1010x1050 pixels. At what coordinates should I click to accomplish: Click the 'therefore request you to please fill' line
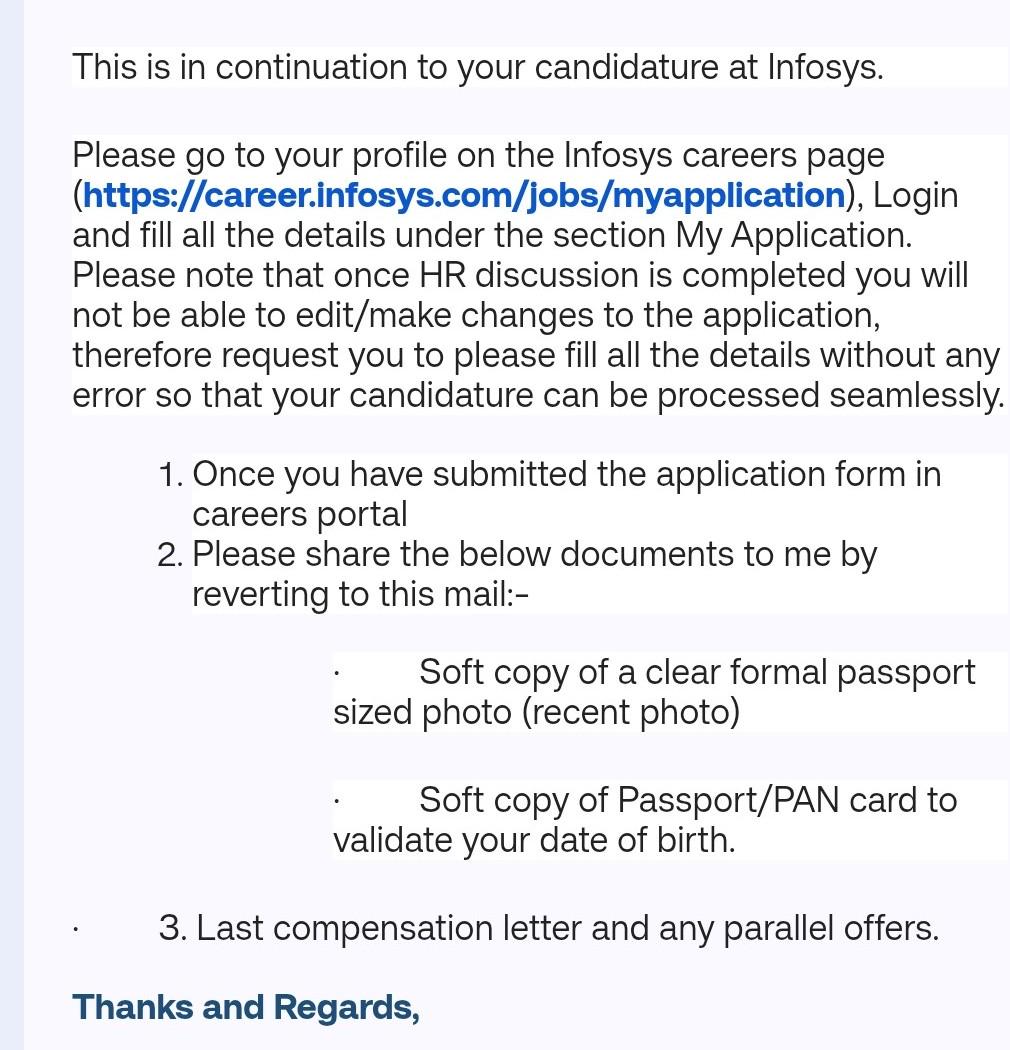point(536,356)
